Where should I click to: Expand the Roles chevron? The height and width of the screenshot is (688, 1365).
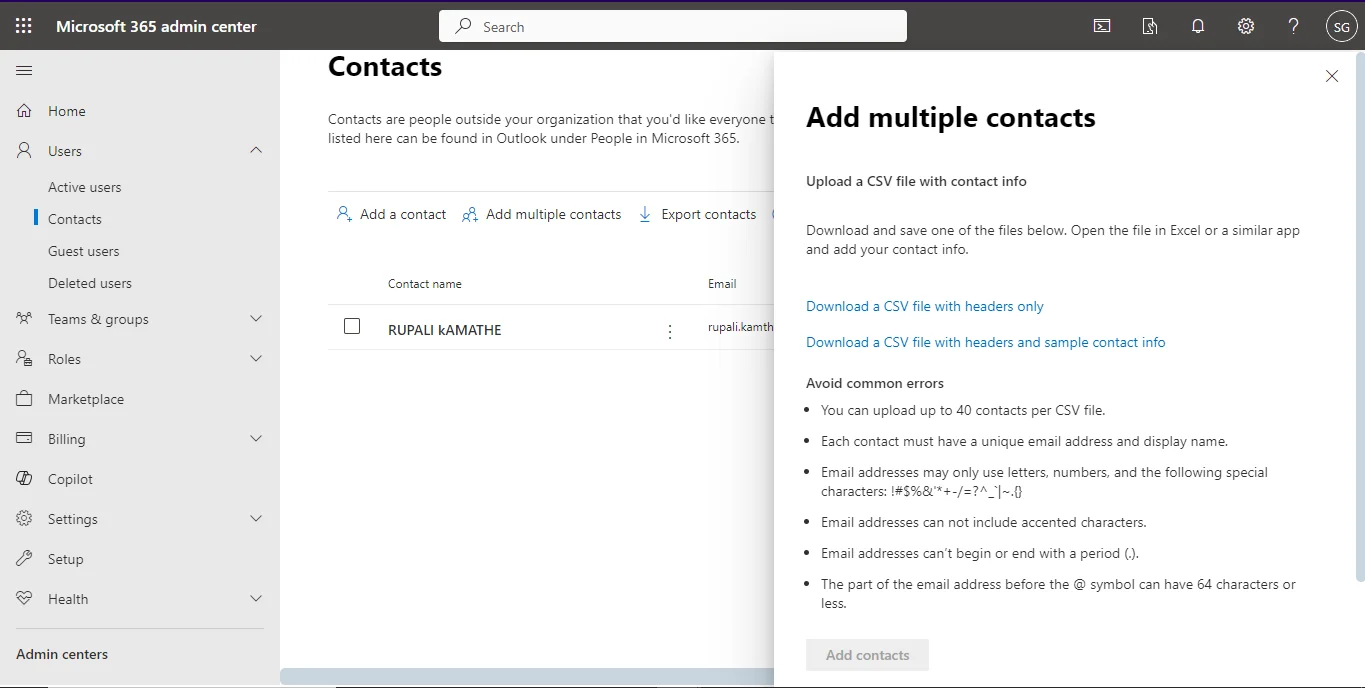pyautogui.click(x=256, y=358)
